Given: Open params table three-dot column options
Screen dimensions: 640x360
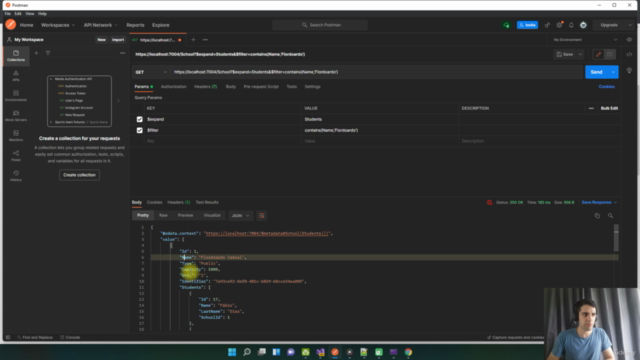Looking at the screenshot, I should click(591, 108).
